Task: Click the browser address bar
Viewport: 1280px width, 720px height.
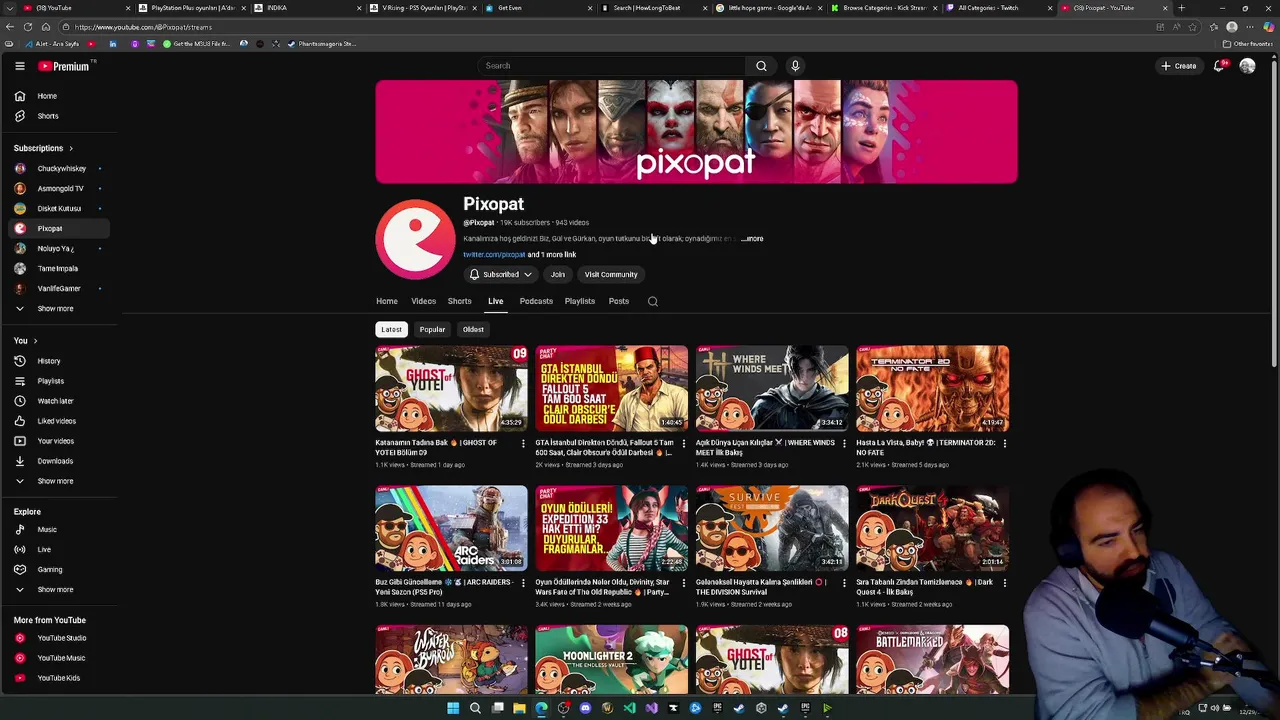Action: [x=600, y=27]
